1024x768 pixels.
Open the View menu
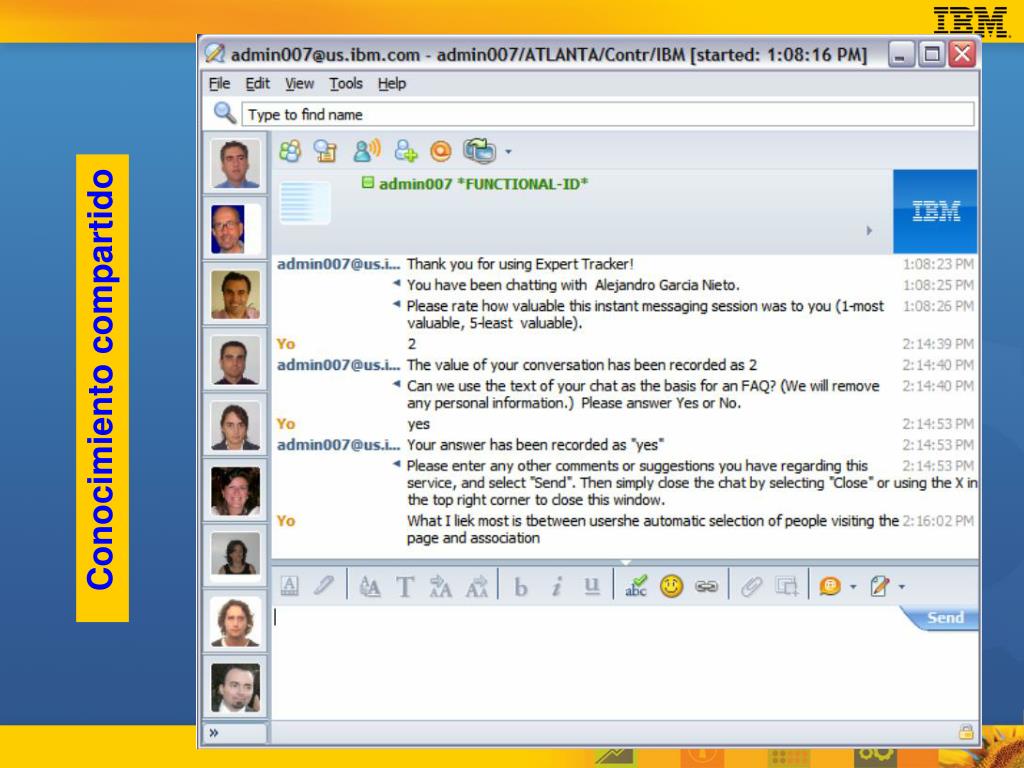[x=299, y=84]
